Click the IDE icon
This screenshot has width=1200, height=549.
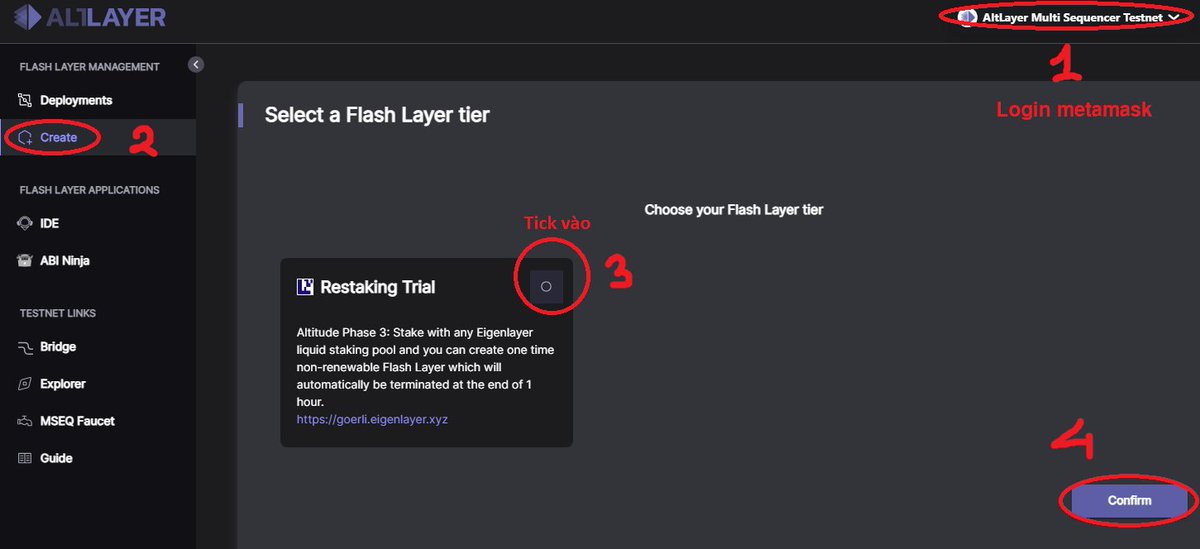26,224
